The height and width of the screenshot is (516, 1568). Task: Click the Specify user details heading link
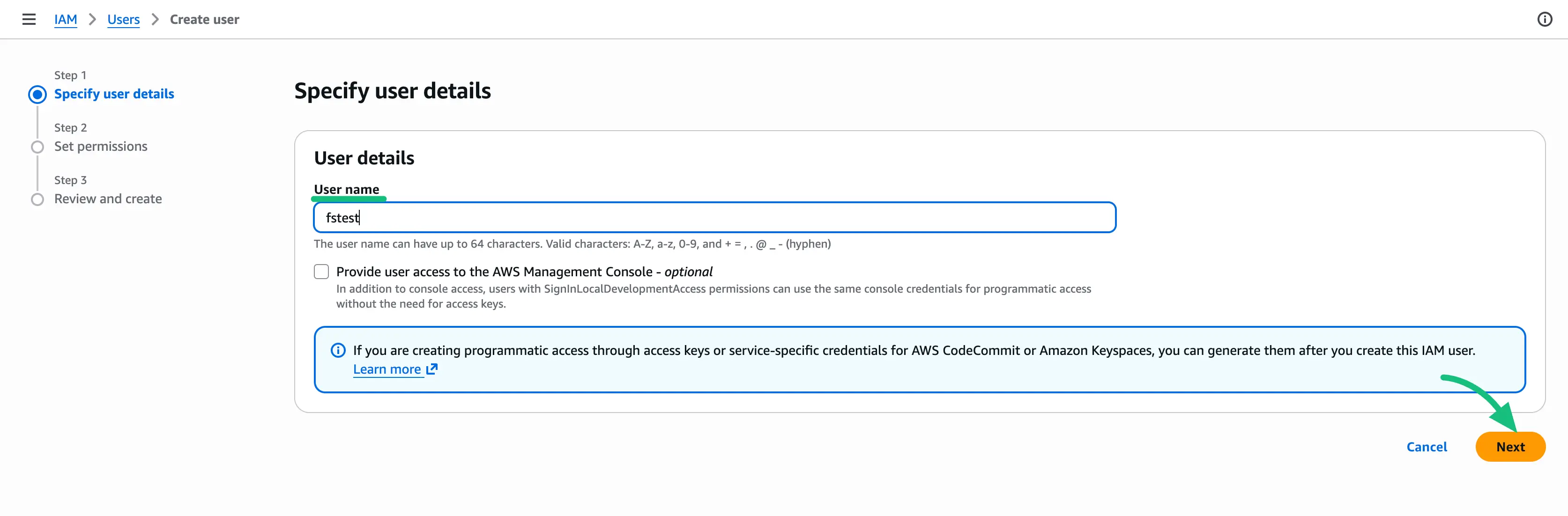[114, 94]
